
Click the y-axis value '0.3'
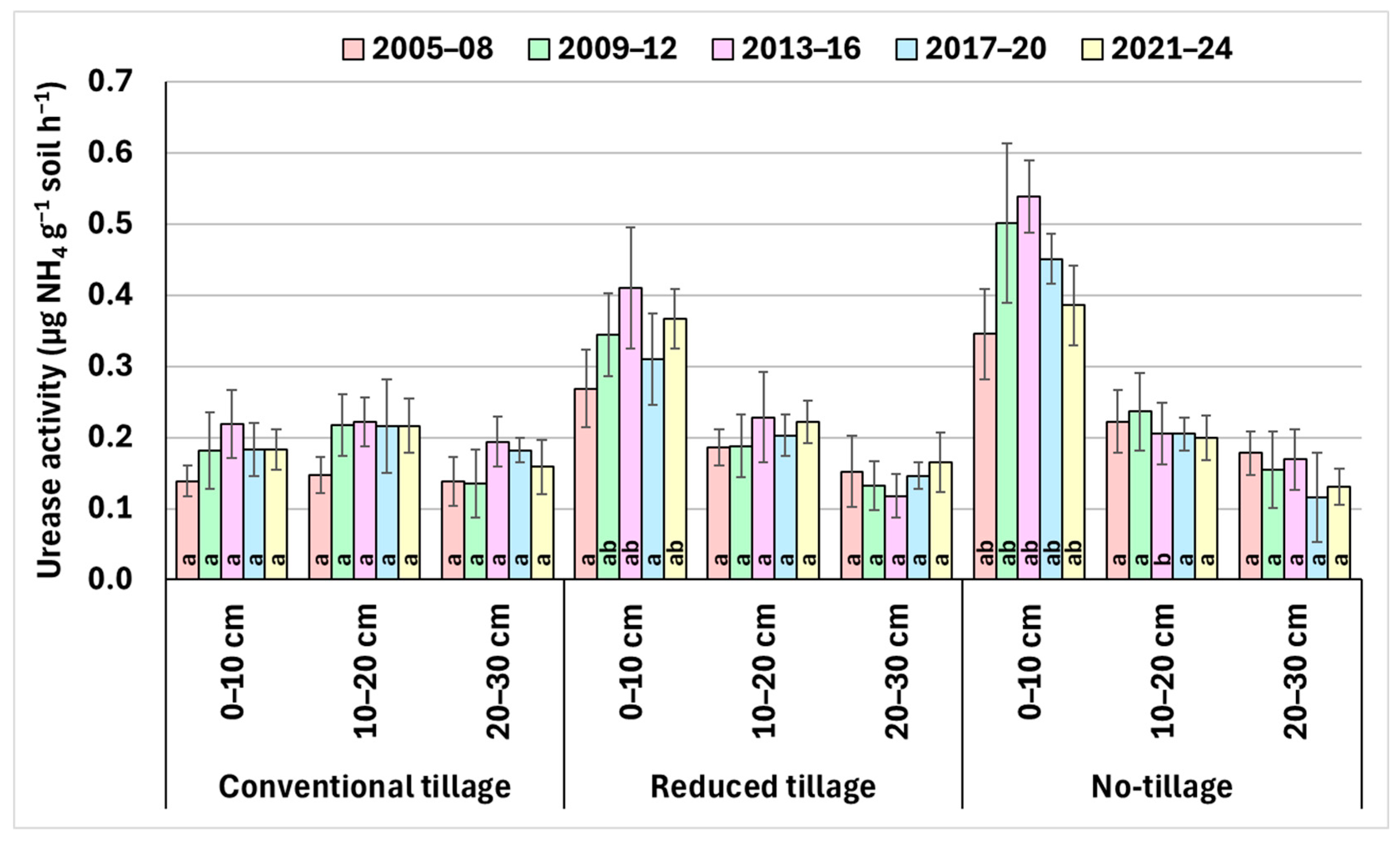[x=110, y=367]
